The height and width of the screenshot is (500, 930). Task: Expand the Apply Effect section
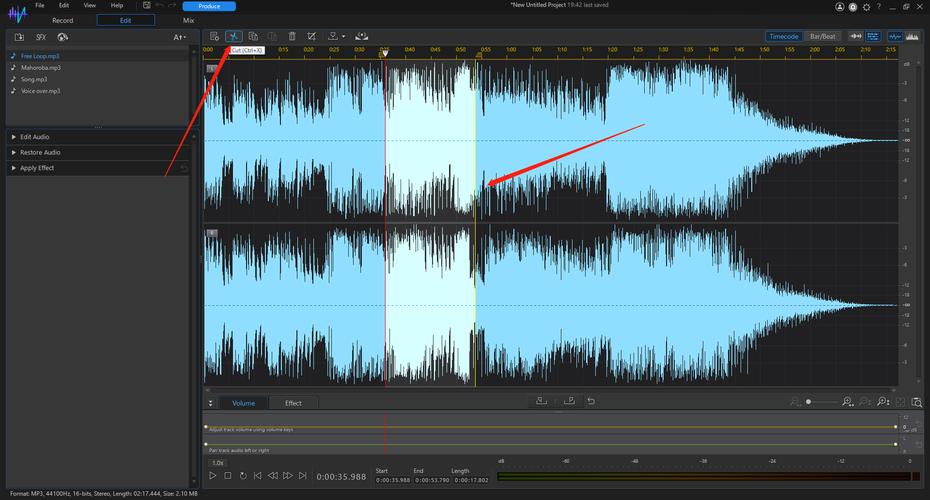(37, 168)
